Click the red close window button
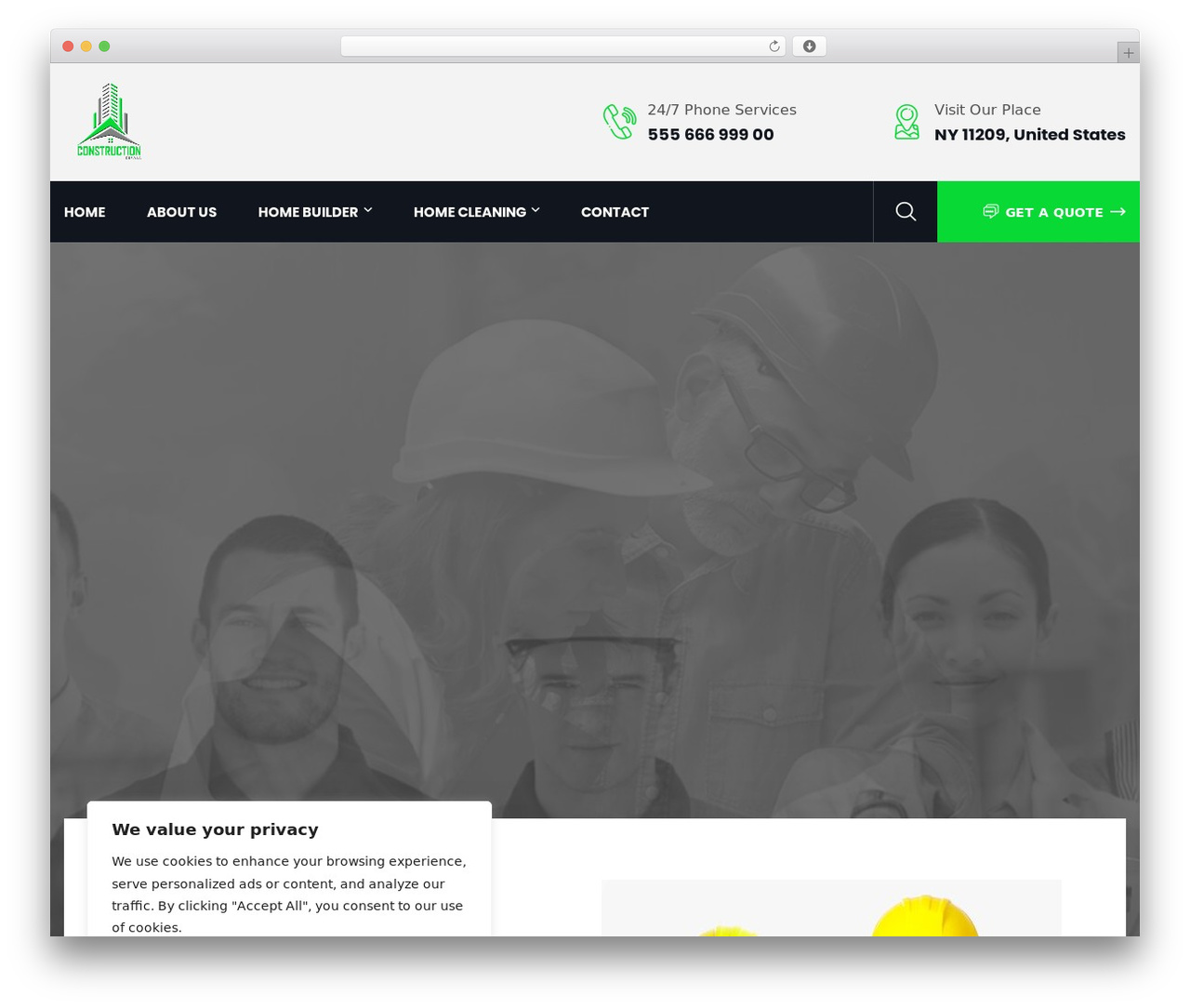The height and width of the screenshot is (1008, 1190). [68, 46]
